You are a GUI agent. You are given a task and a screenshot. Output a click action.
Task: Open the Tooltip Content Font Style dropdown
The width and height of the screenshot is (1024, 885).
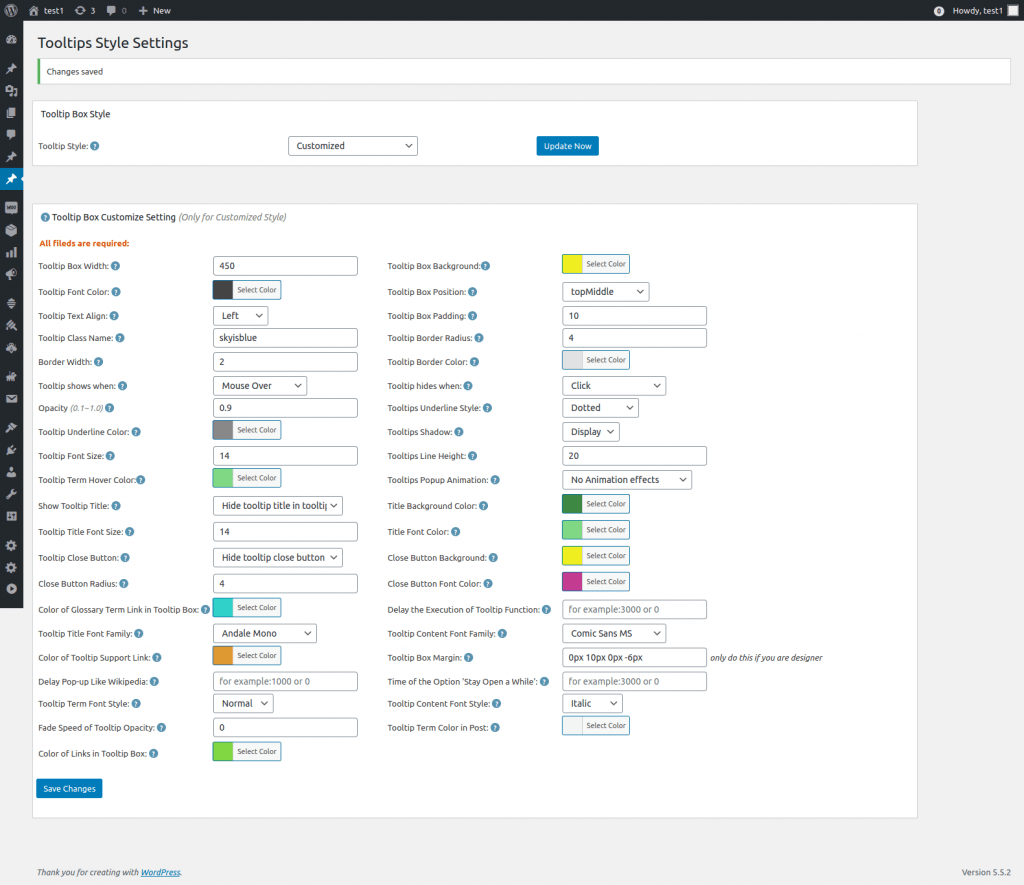click(592, 703)
